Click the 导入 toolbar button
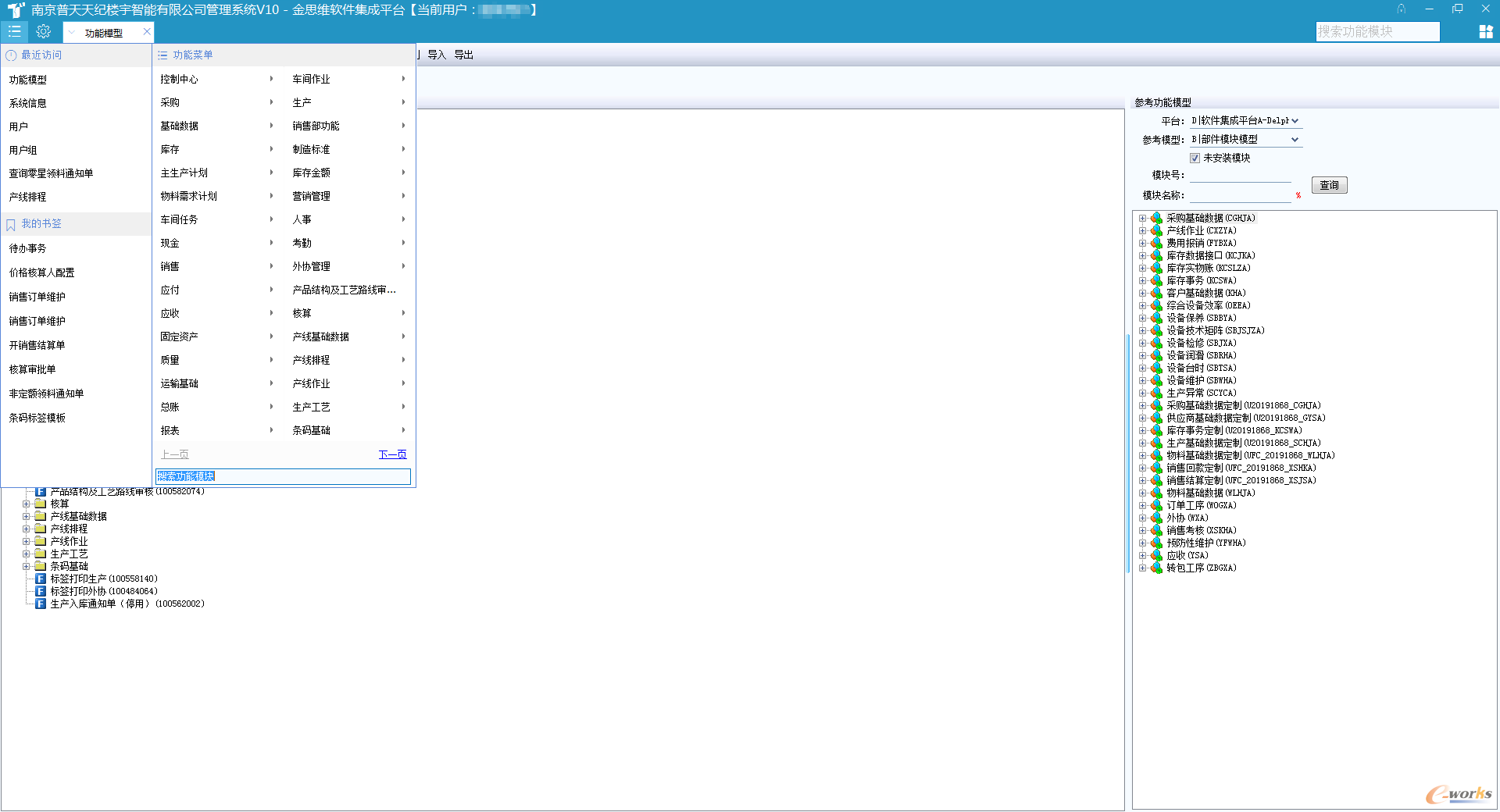This screenshot has width=1500, height=812. pyautogui.click(x=437, y=55)
